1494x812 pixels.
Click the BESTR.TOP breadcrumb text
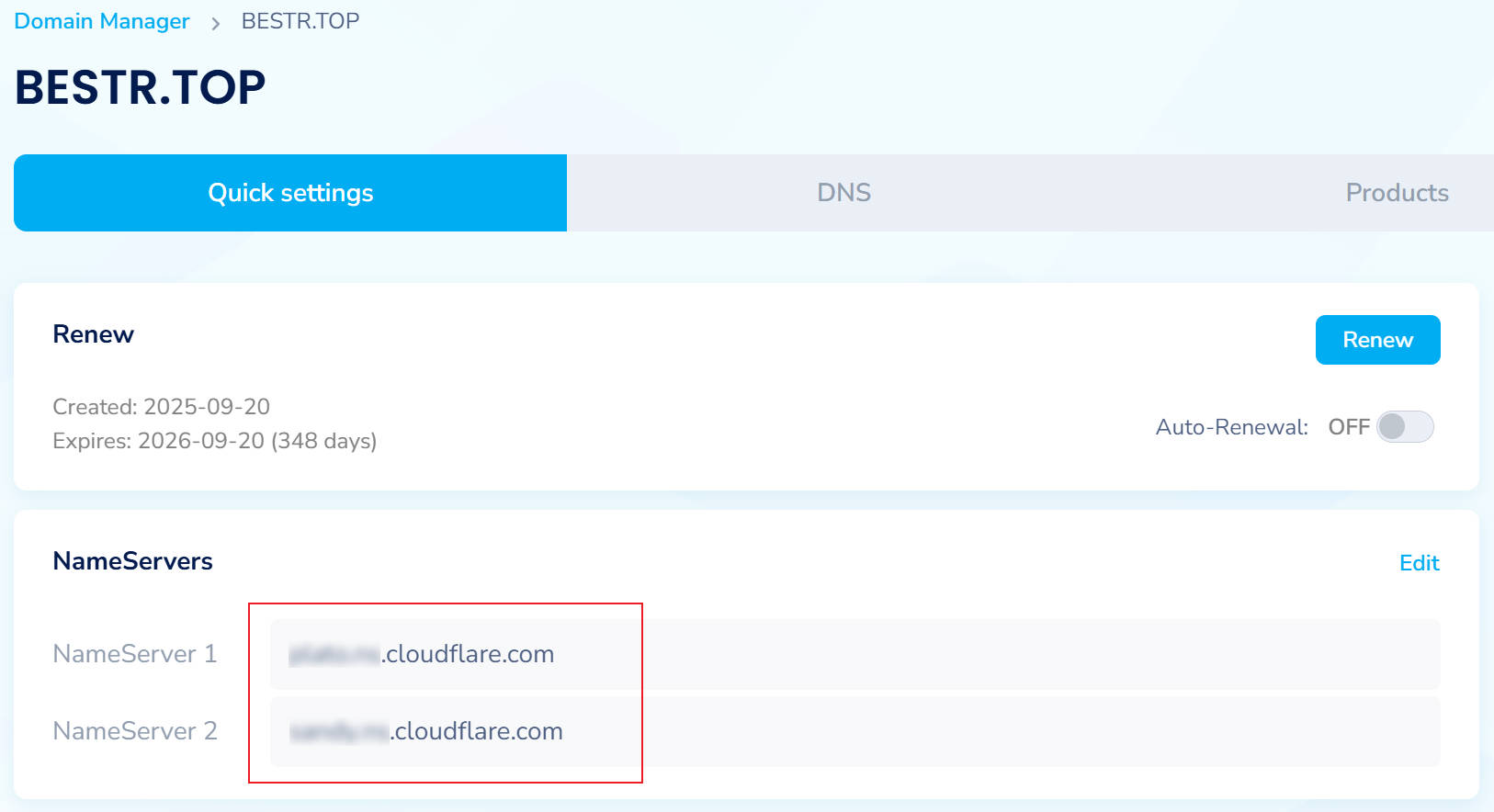pyautogui.click(x=300, y=21)
